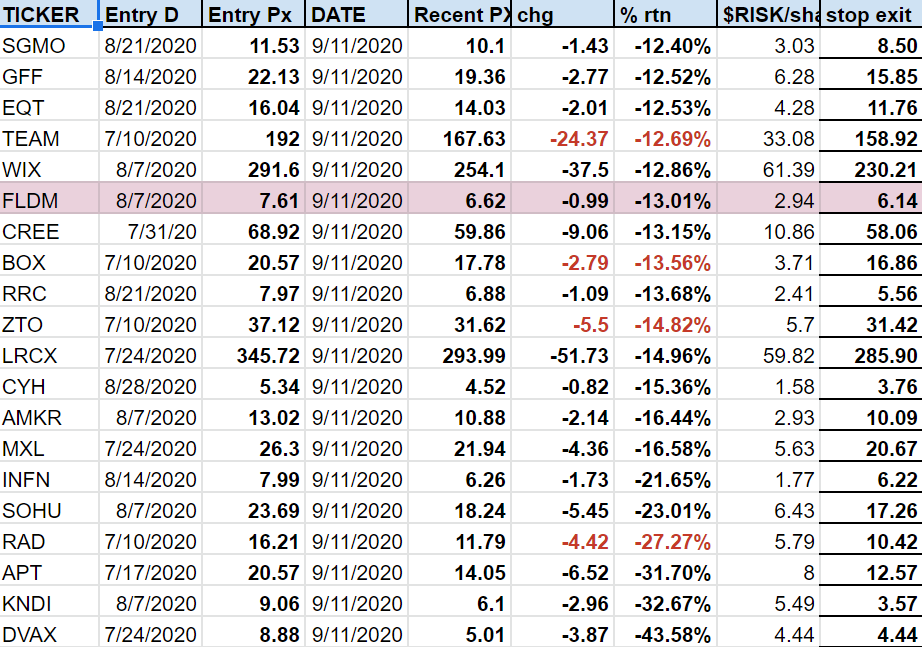Click LRCX entry price 345.72
Viewport: 922px width, 647px height.
click(x=268, y=356)
